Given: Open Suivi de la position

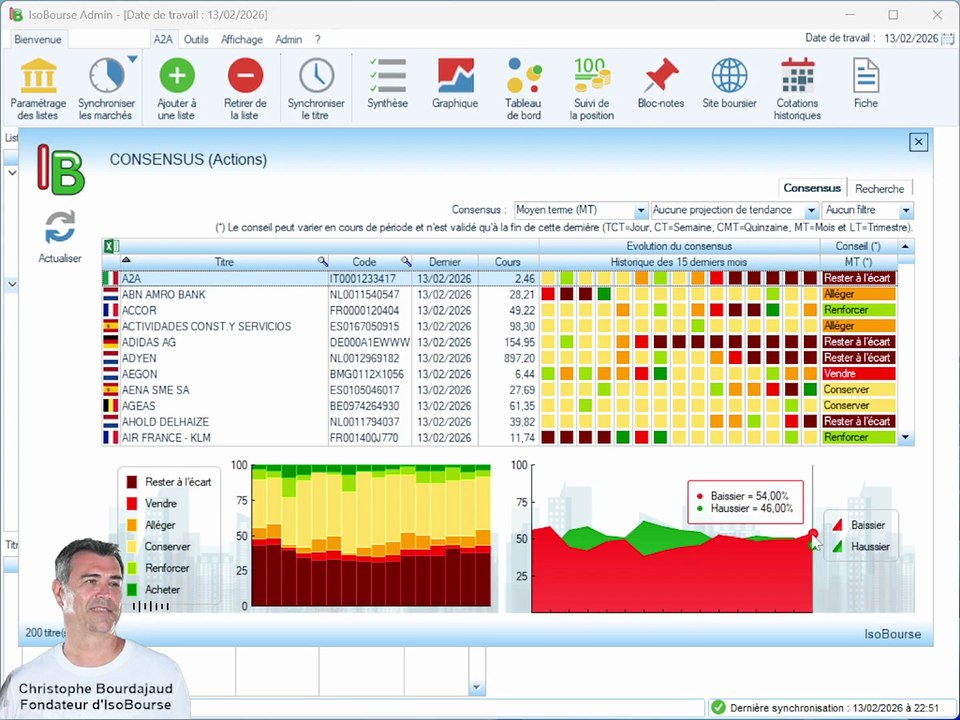Looking at the screenshot, I should tap(592, 89).
